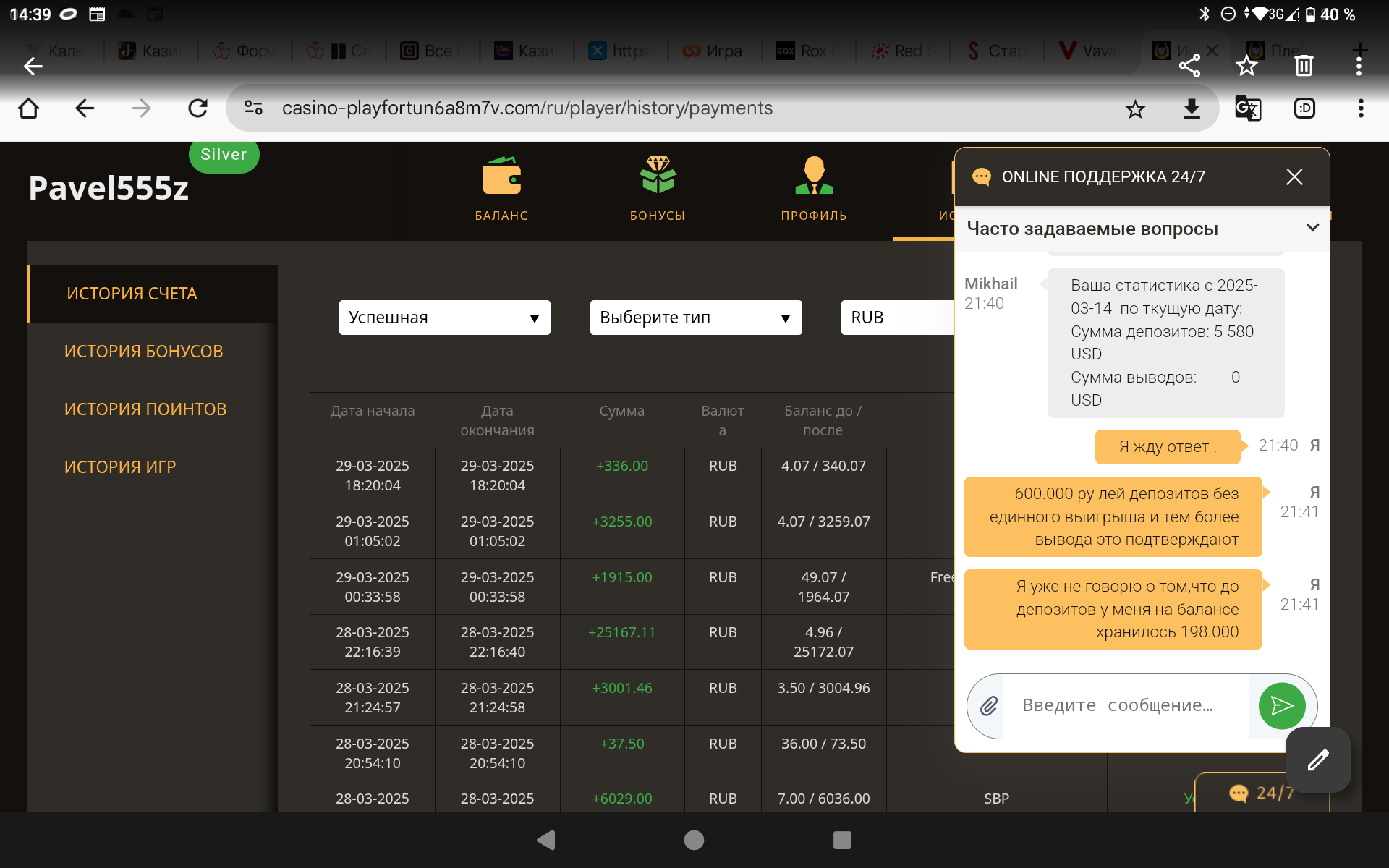Bookmark page with address bar star

pos(1135,109)
